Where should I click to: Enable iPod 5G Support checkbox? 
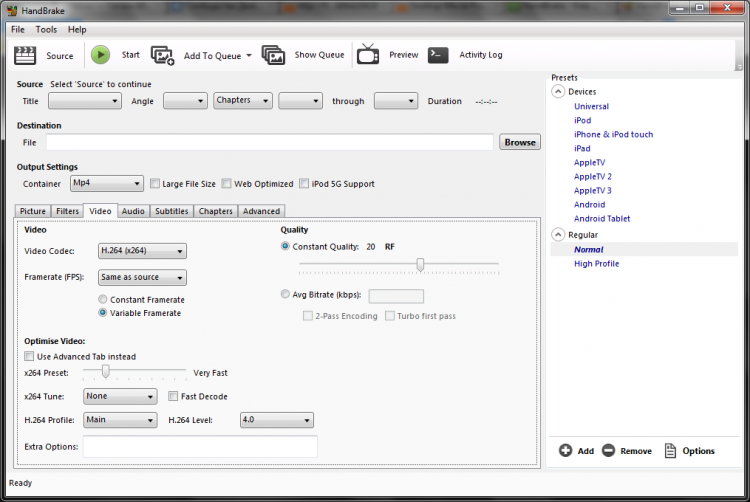304,184
